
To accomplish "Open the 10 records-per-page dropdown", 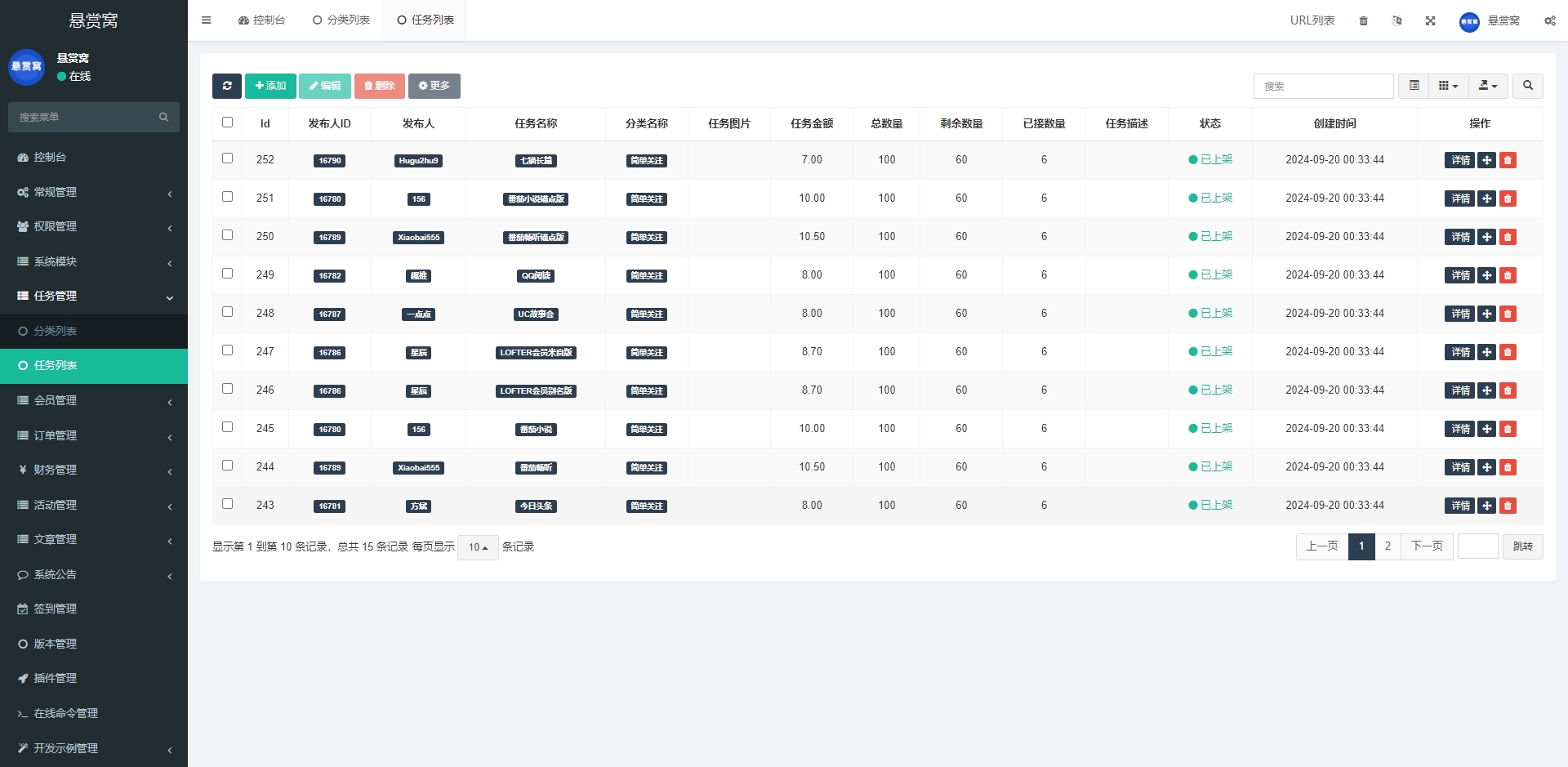I will 478,547.
